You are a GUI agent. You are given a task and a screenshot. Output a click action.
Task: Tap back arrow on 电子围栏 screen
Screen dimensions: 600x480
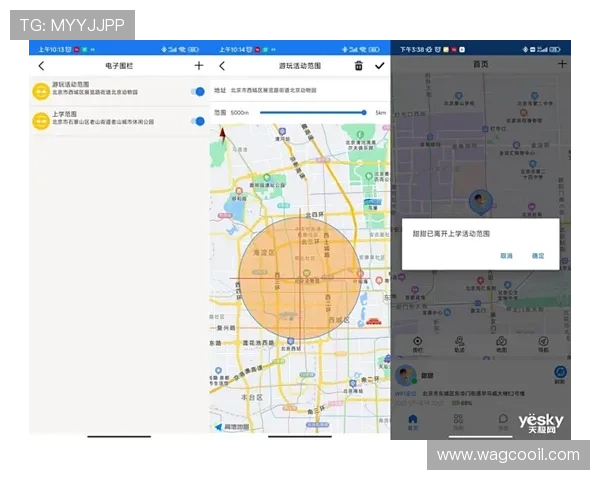[x=41, y=66]
